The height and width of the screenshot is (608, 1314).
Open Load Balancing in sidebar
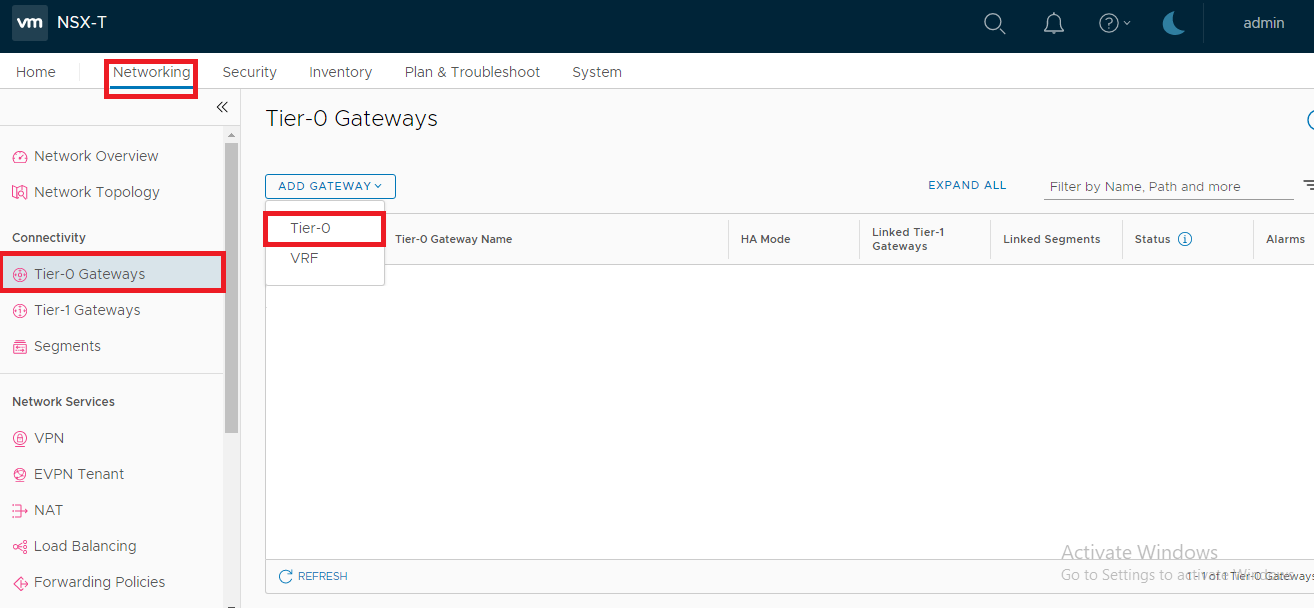(x=85, y=546)
